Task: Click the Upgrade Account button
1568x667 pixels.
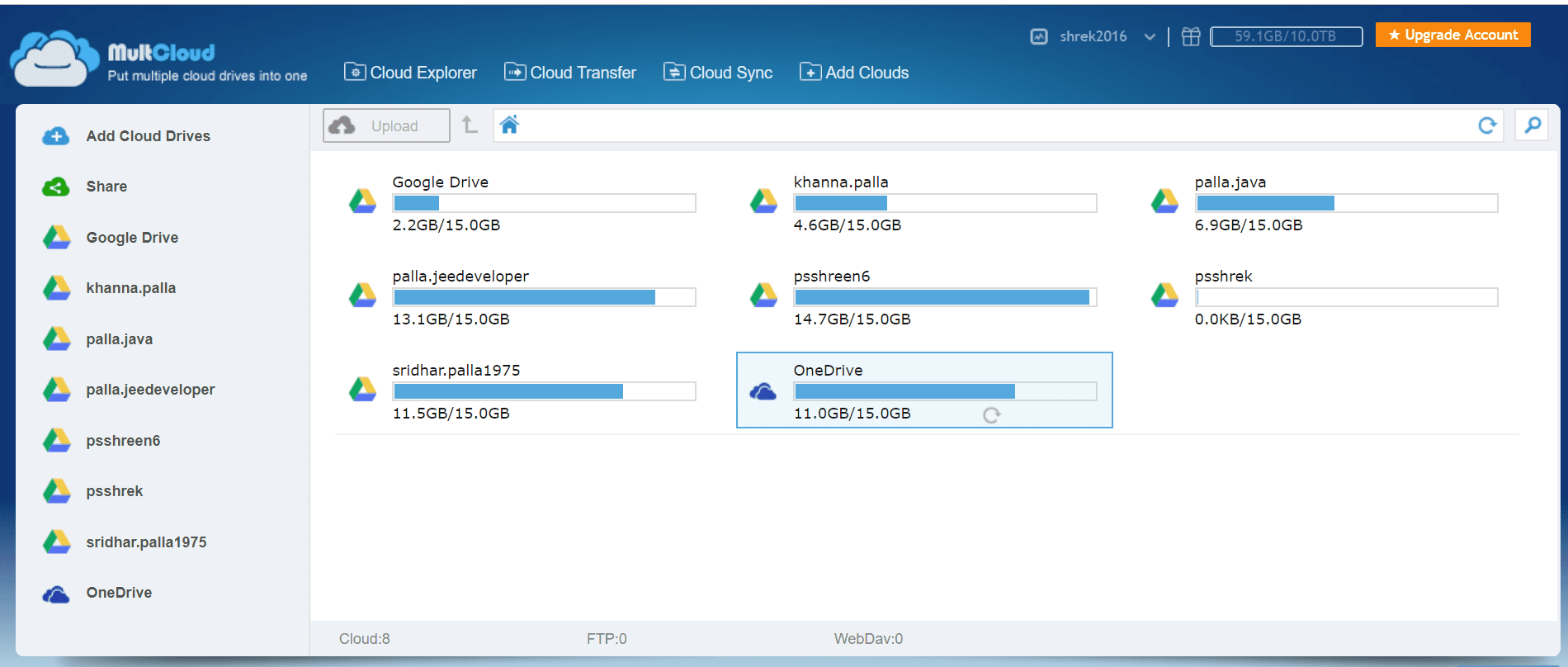Action: [x=1452, y=35]
